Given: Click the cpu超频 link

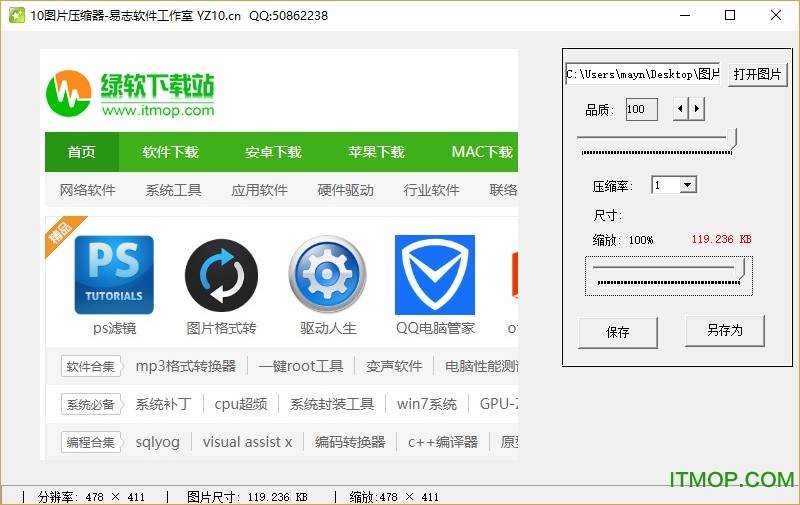Looking at the screenshot, I should pos(241,405).
